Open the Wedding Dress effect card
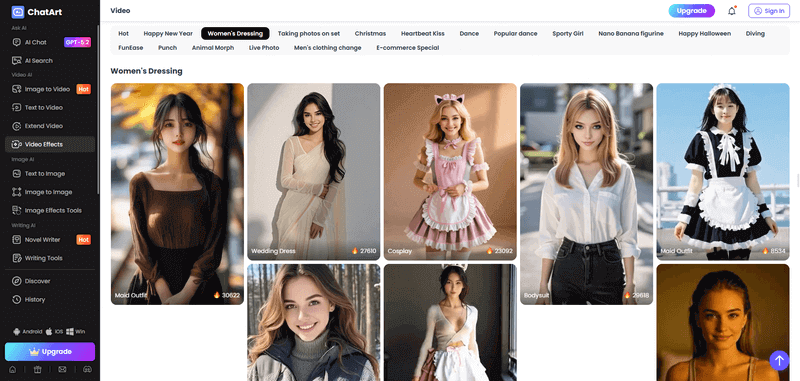Image resolution: width=800 pixels, height=381 pixels. (314, 172)
